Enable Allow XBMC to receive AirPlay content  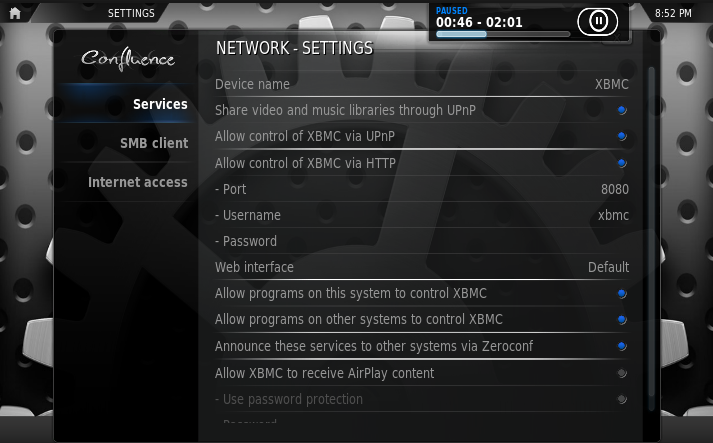click(621, 373)
